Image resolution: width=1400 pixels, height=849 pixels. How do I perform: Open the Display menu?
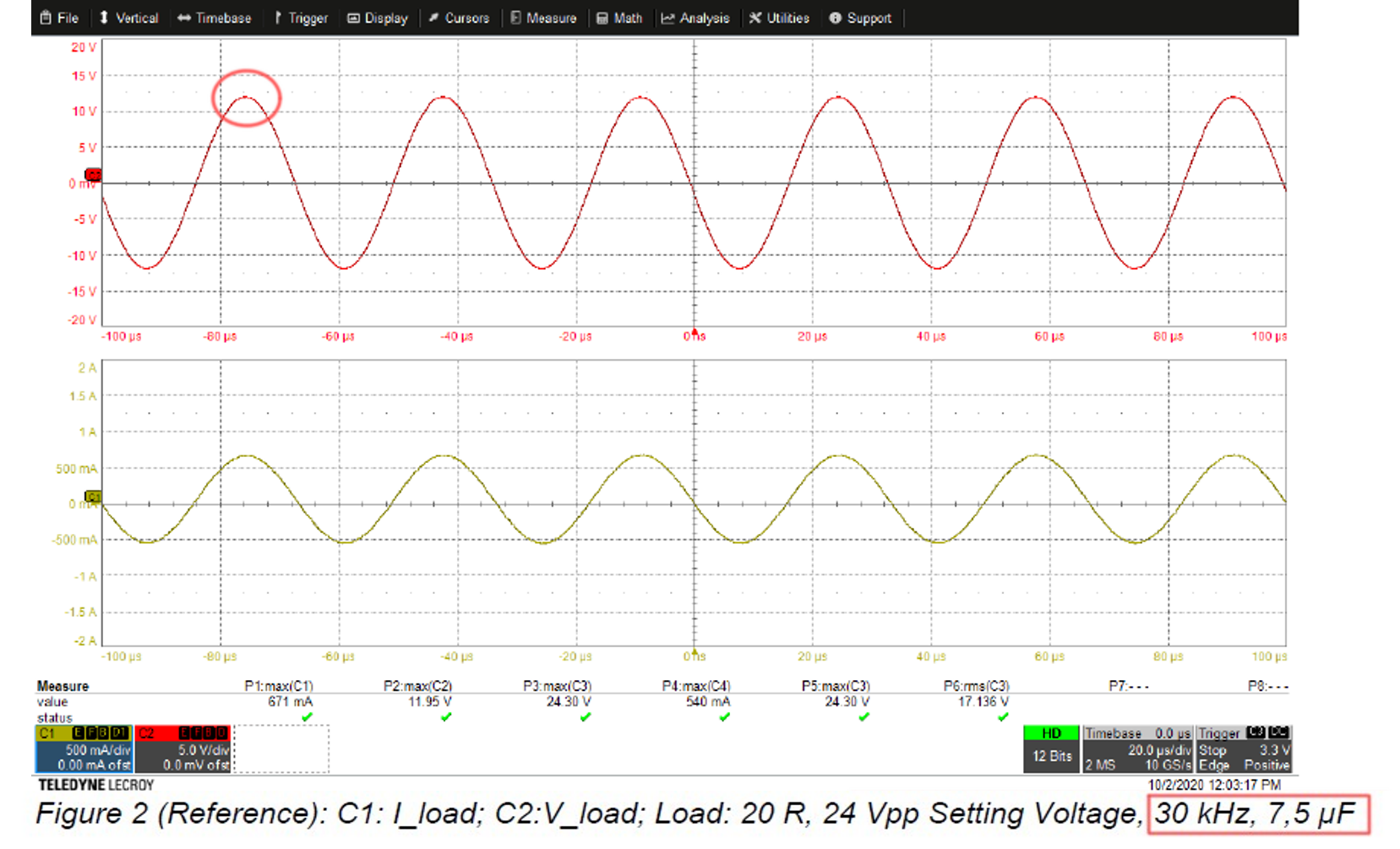click(x=378, y=18)
